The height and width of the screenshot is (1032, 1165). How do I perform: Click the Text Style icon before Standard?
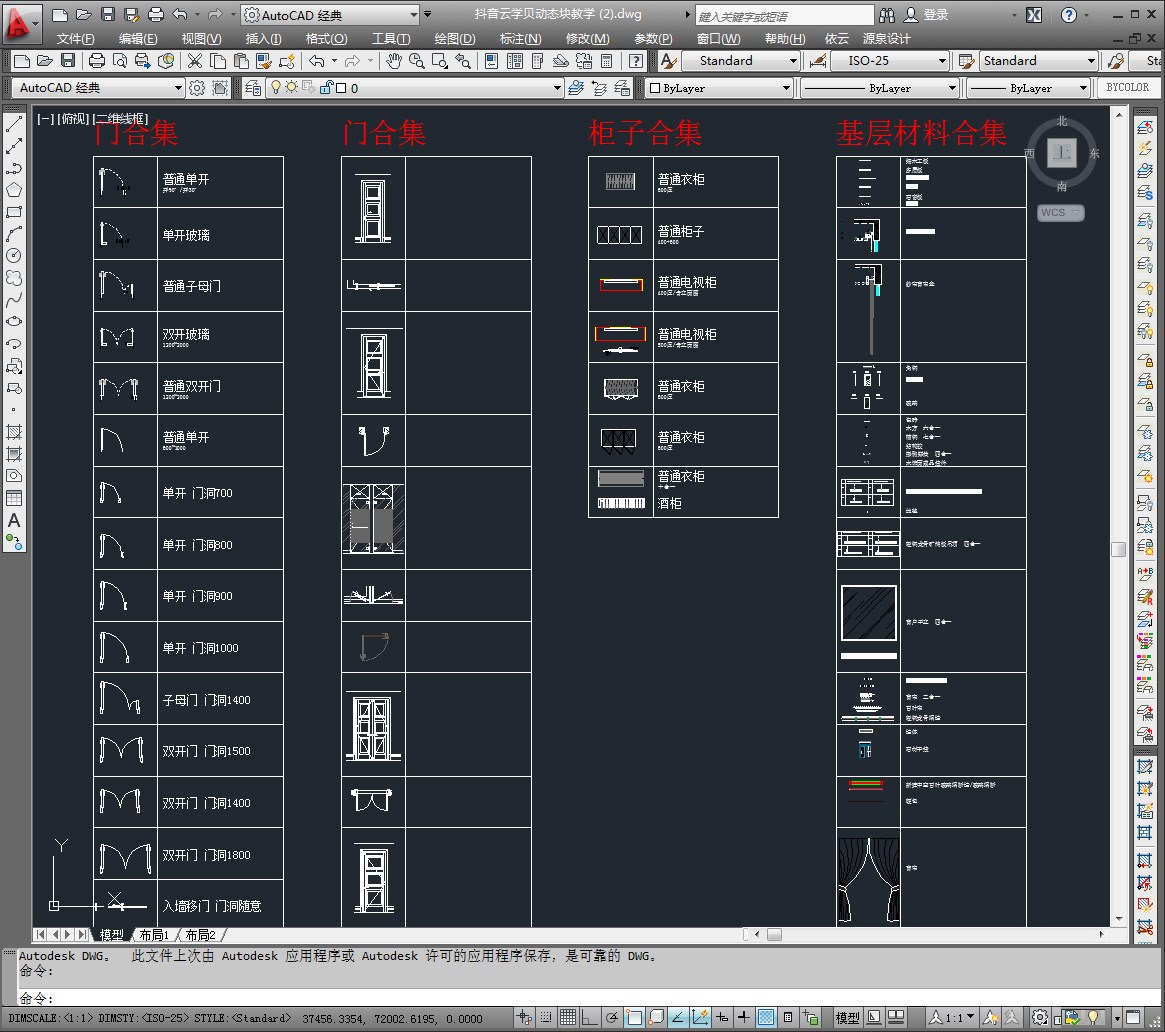[668, 61]
